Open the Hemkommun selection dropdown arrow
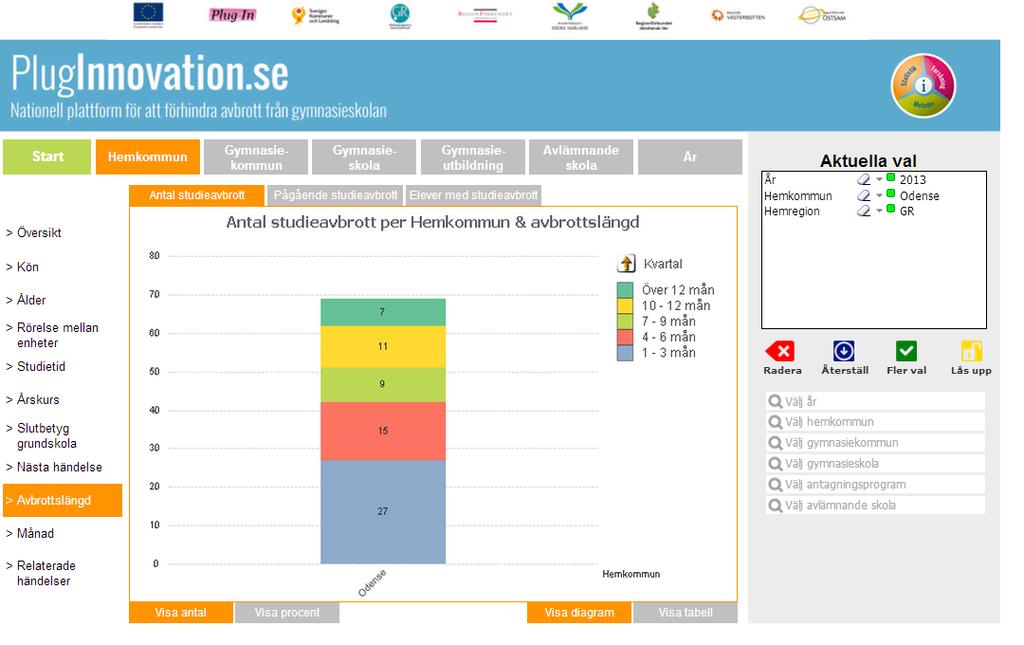1024x645 pixels. tap(880, 195)
